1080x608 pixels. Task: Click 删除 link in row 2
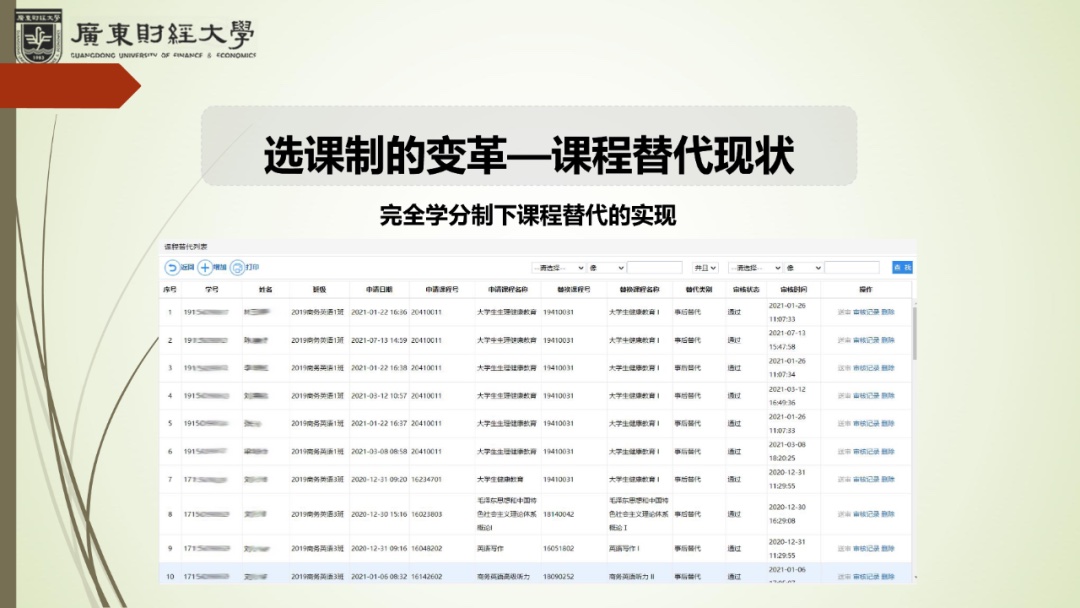pyautogui.click(x=888, y=340)
